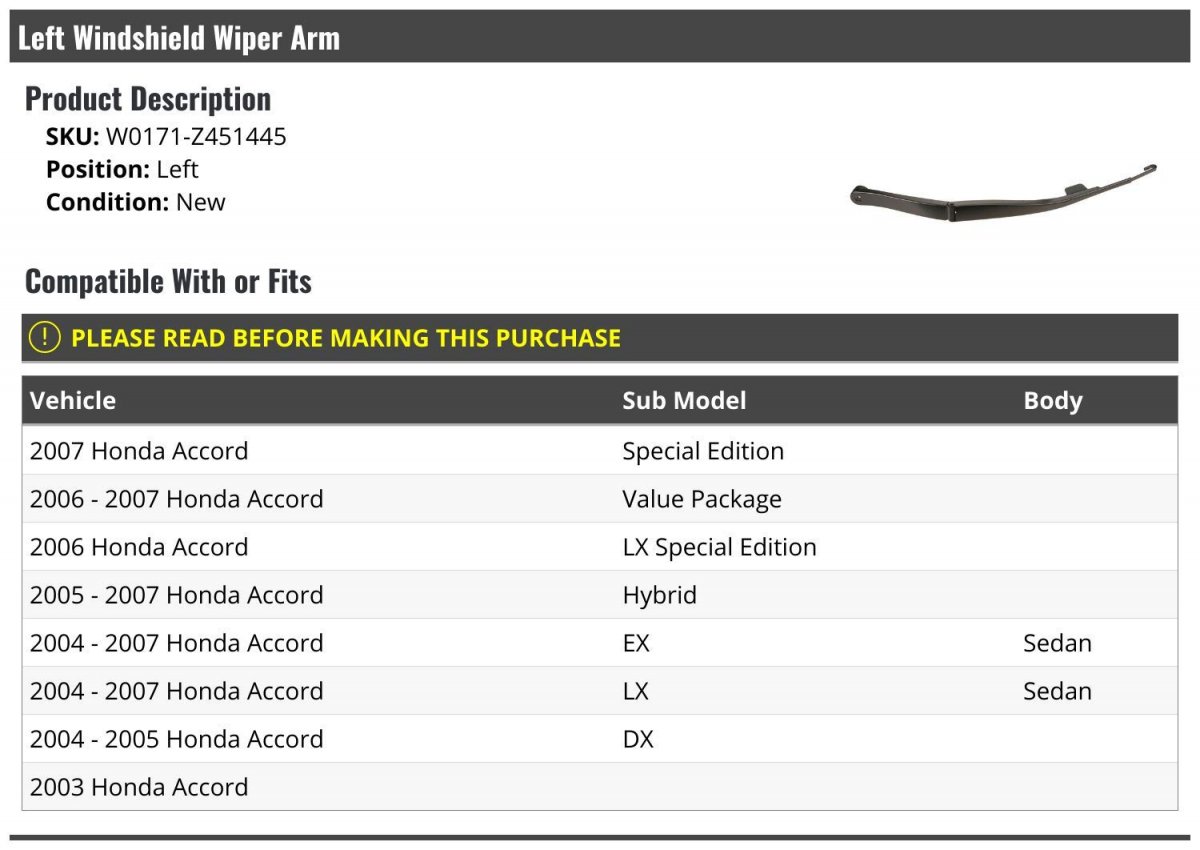Click the 'Position: Left' text
Viewport: 1200px width, 850px height.
[122, 169]
